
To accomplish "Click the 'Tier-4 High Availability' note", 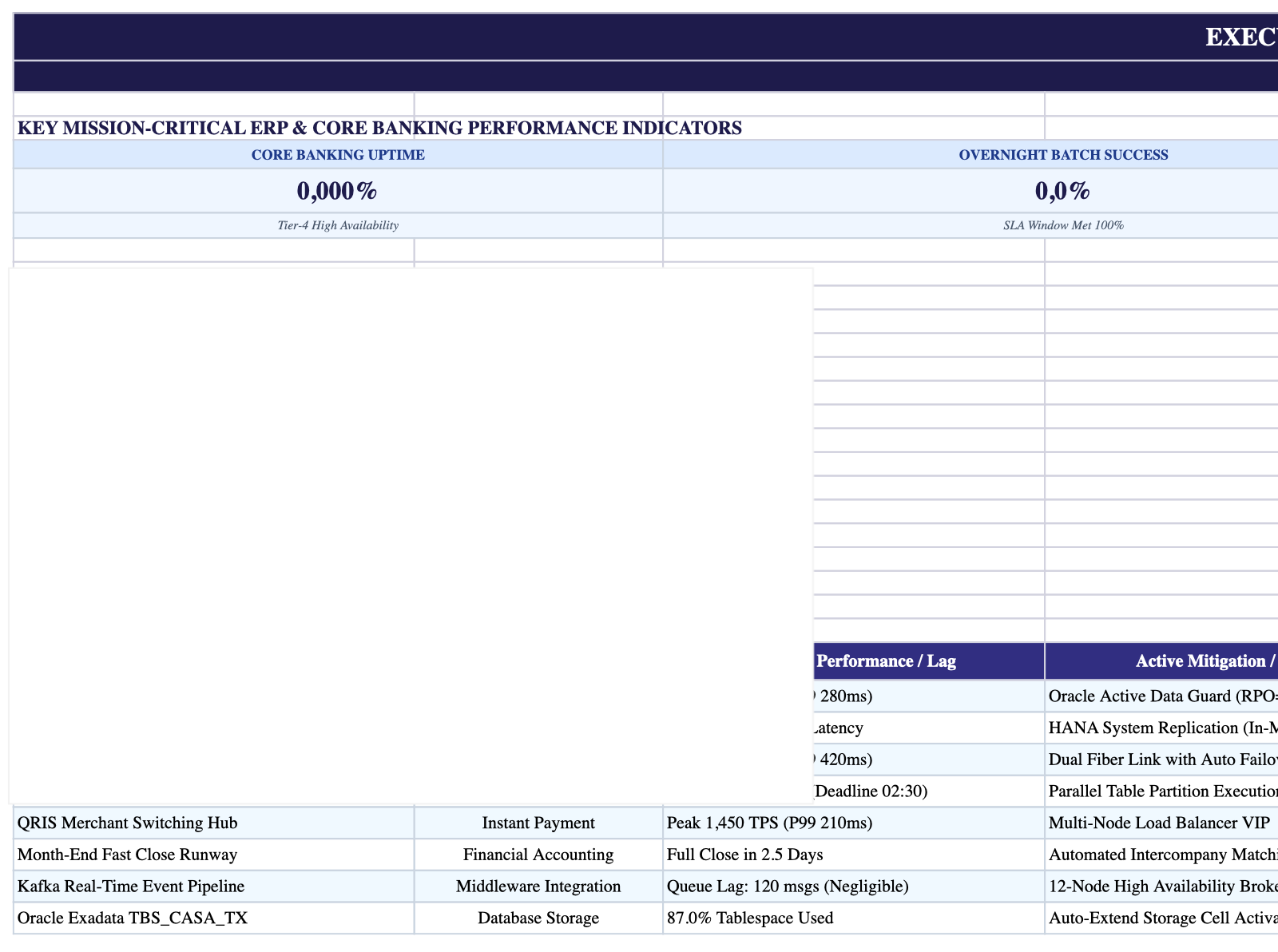I will coord(338,225).
